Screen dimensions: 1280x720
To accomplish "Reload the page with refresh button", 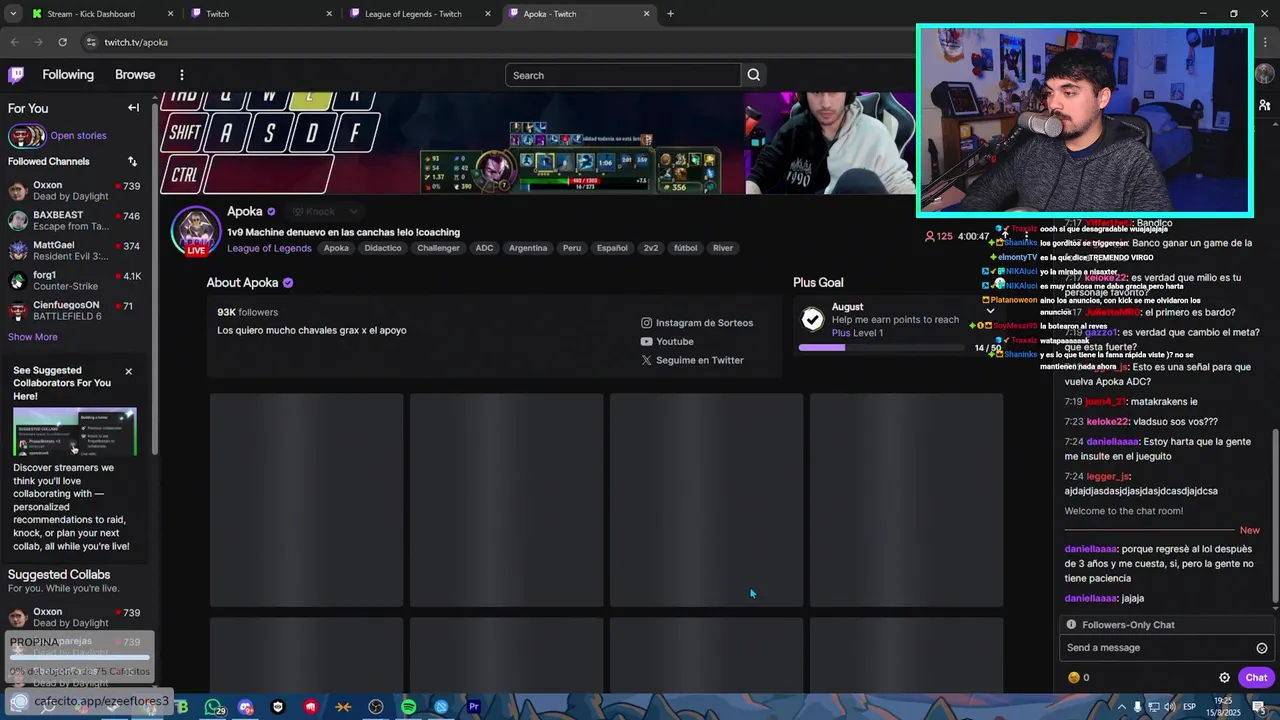I will 62,42.
